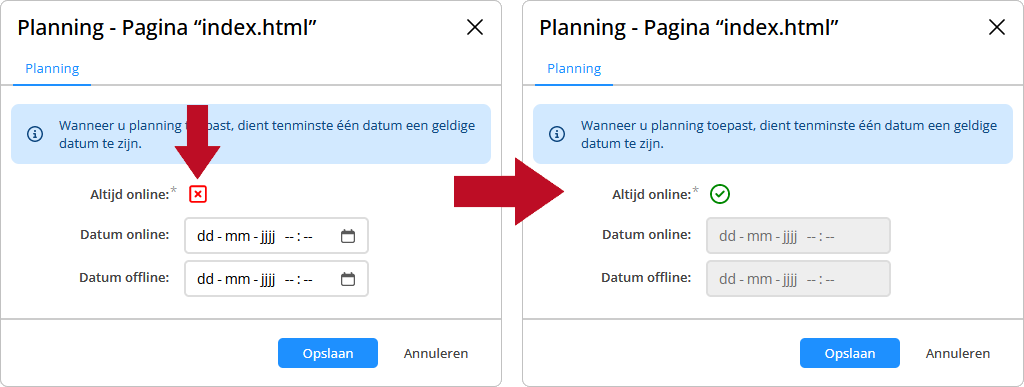Viewport: 1024px width, 387px height.
Task: Uncheck the green Altijd online checkmark
Action: 720,194
